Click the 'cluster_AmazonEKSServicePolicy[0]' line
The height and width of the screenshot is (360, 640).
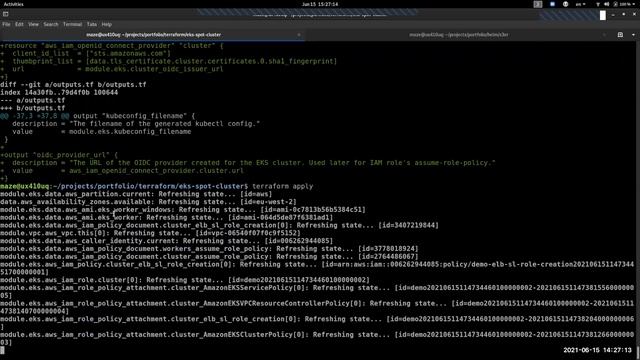click(x=317, y=291)
